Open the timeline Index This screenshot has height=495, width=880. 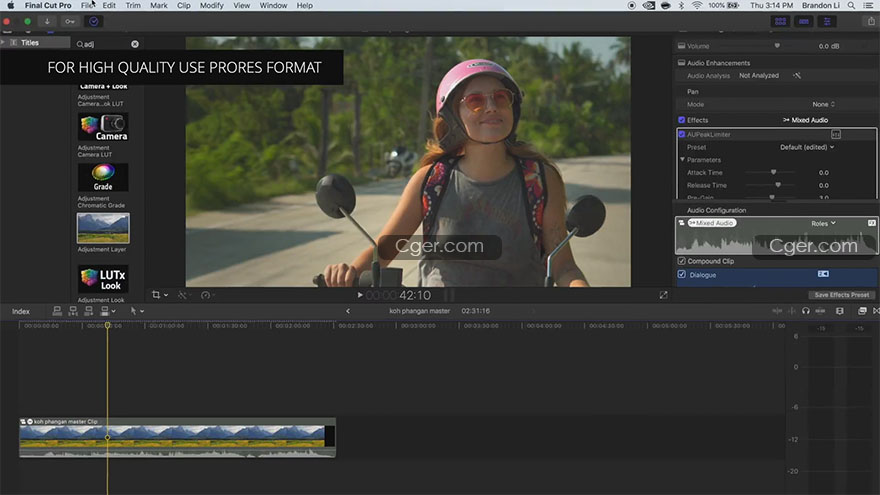[21, 311]
